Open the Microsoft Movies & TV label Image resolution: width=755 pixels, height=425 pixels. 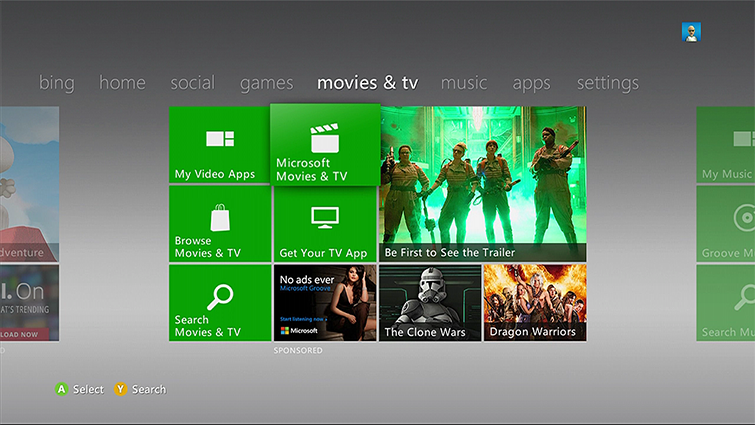312,169
